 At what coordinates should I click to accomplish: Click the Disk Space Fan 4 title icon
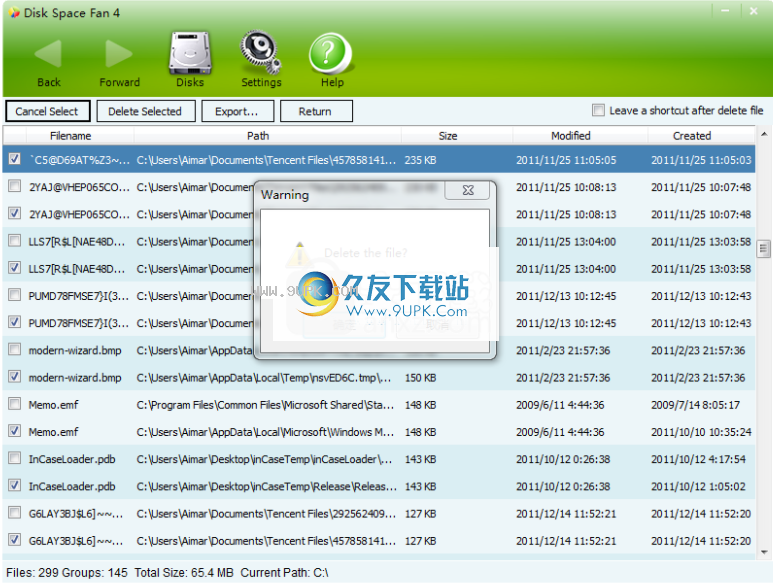(x=14, y=12)
